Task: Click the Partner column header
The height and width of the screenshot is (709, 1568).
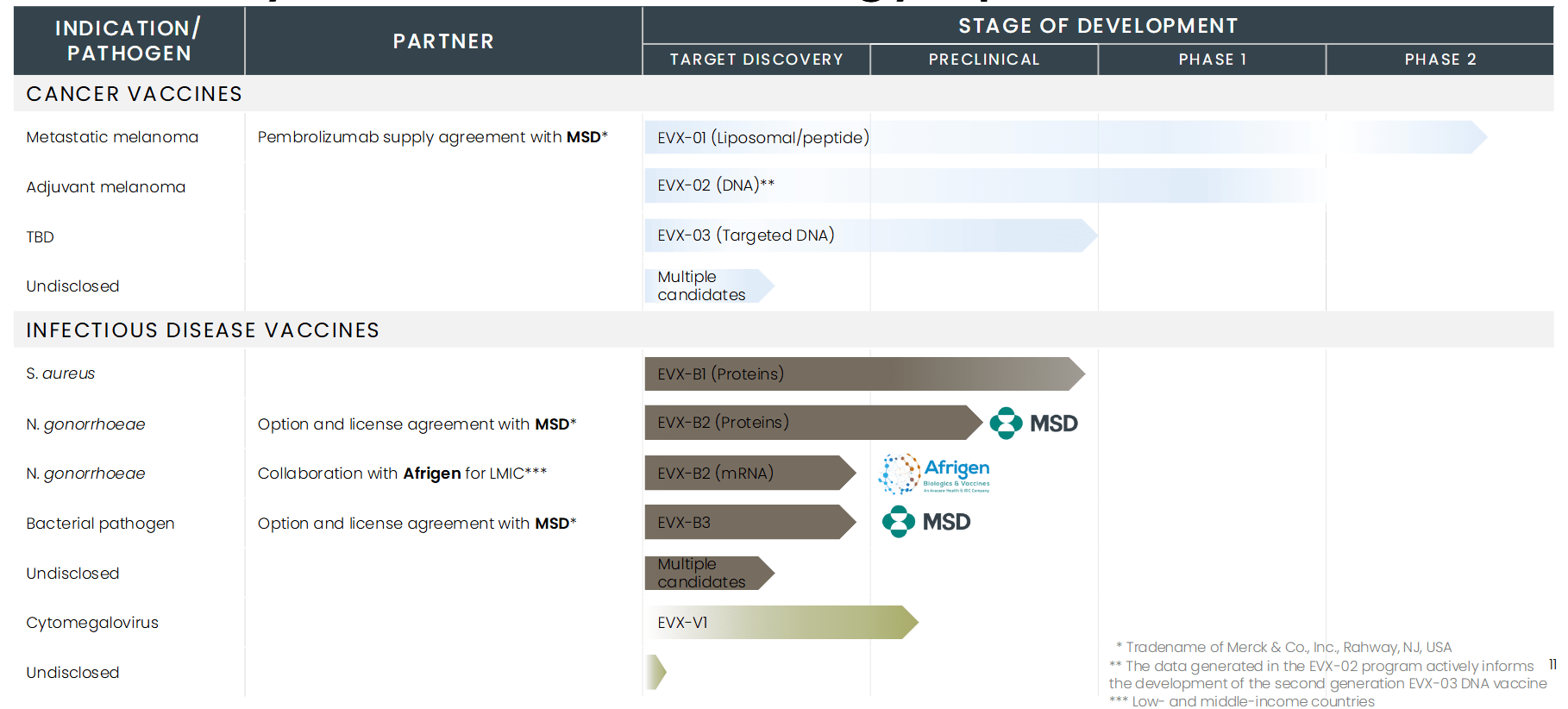Action: (443, 41)
